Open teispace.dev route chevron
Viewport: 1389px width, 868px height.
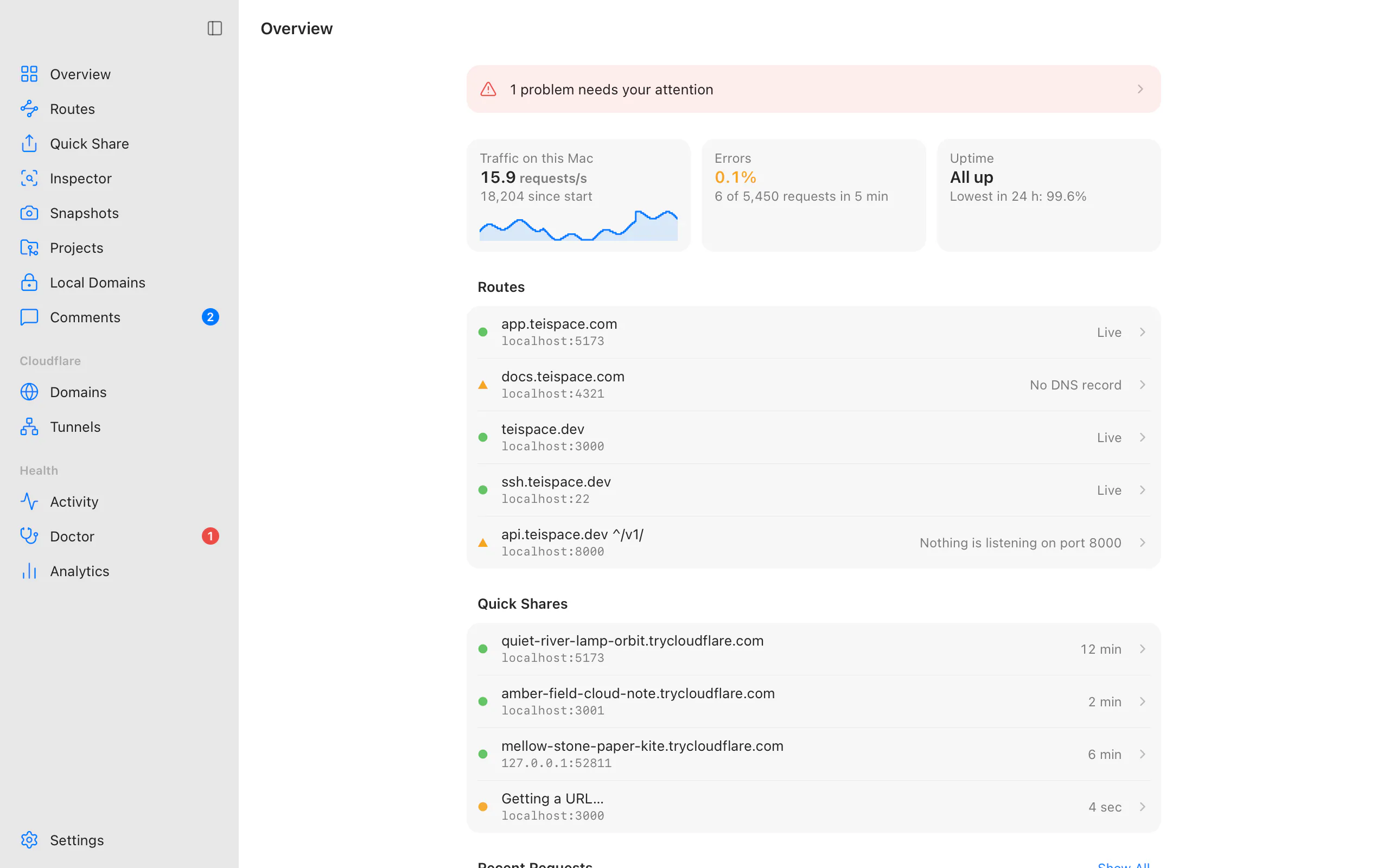coord(1142,437)
